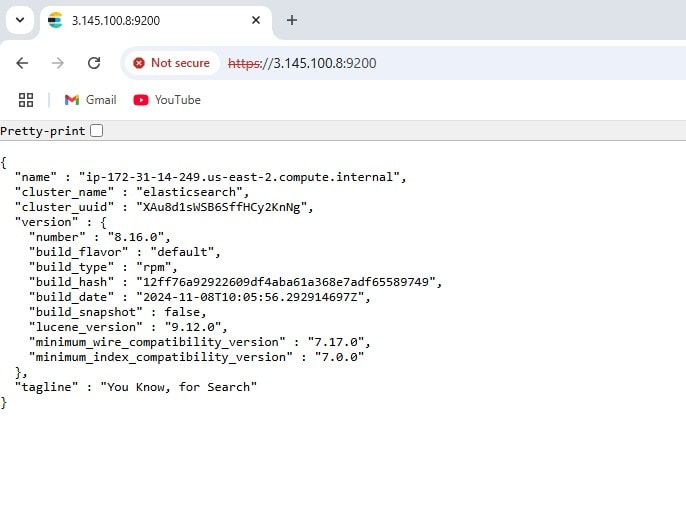The image size is (686, 523).
Task: Reload the current page
Action: (94, 63)
